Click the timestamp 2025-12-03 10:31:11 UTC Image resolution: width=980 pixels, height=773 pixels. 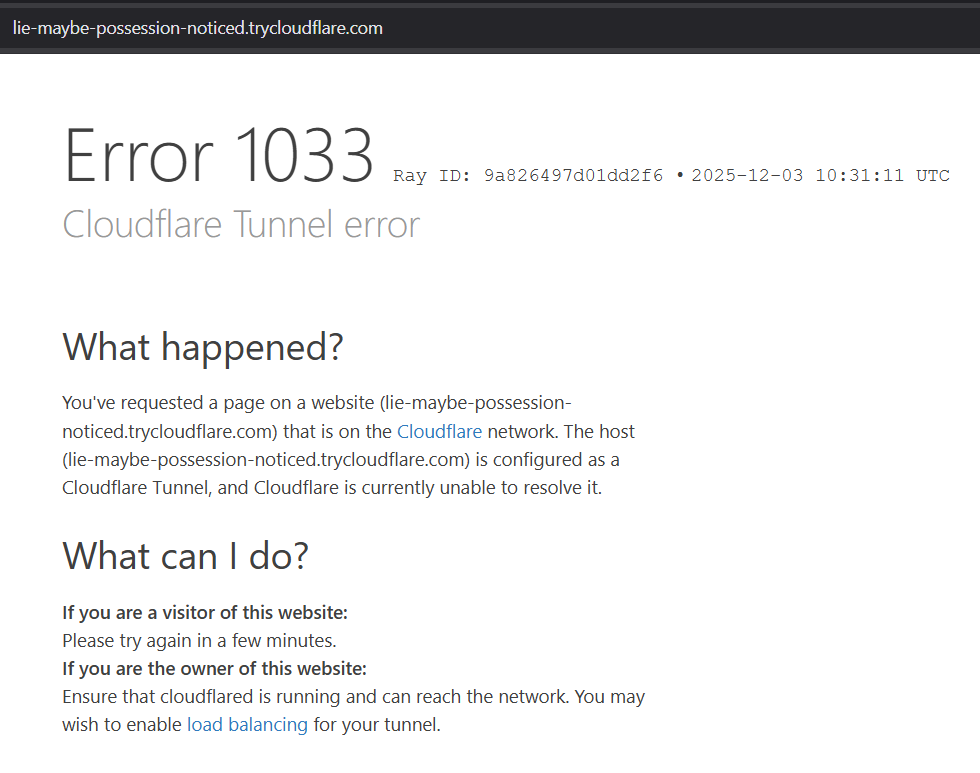821,175
